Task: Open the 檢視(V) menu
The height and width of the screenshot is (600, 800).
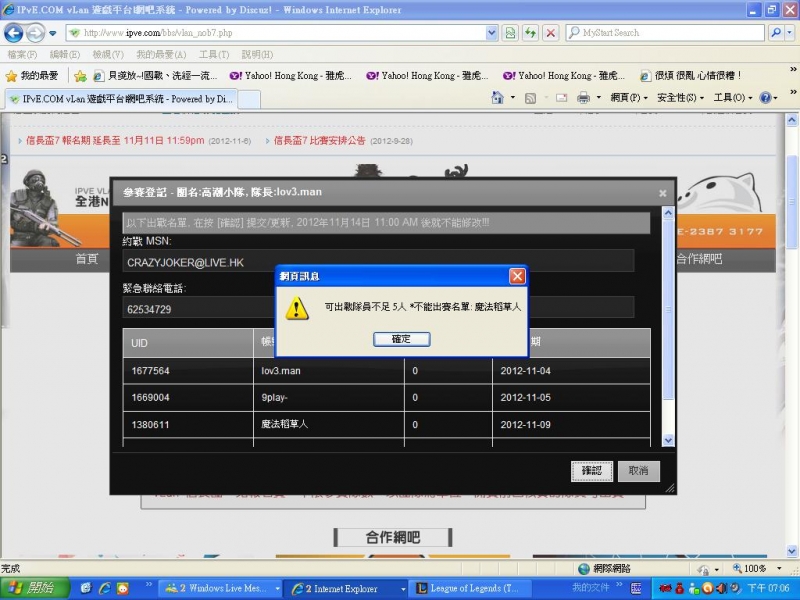Action: [x=108, y=54]
